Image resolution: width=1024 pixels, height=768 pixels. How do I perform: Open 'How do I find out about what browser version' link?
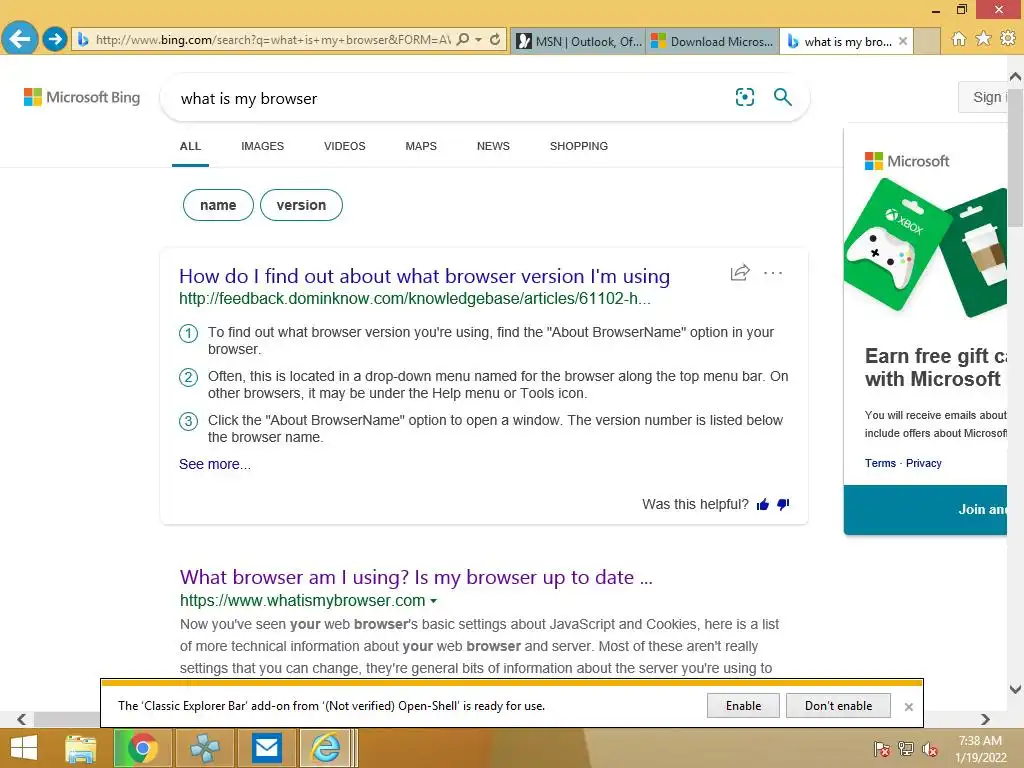(x=424, y=276)
